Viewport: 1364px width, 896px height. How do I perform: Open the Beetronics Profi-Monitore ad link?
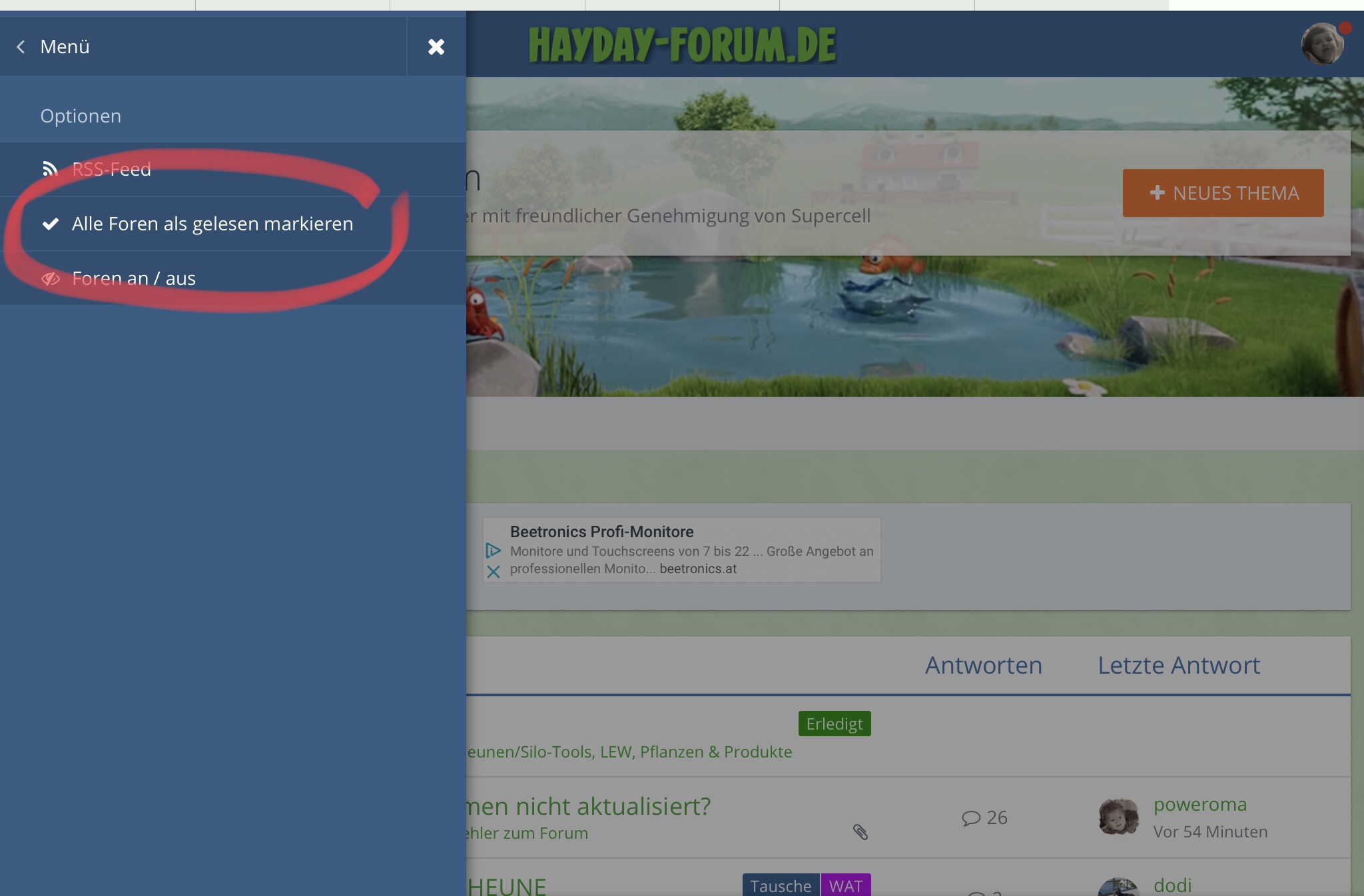pyautogui.click(x=601, y=532)
